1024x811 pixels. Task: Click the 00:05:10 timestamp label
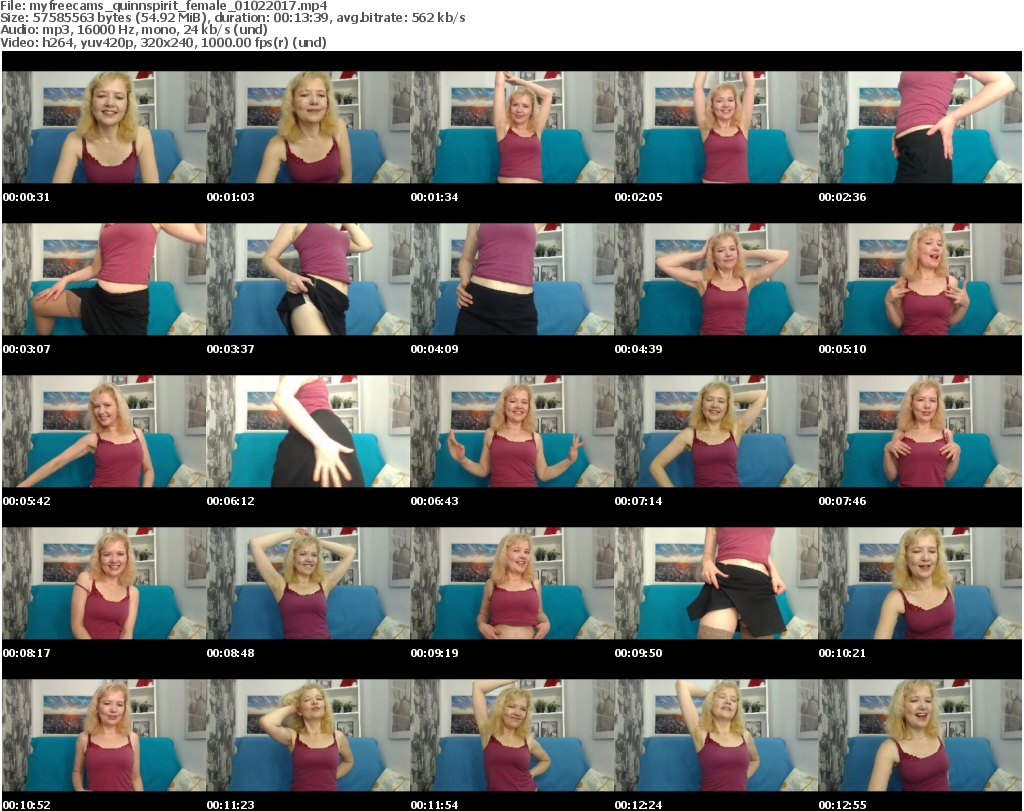[x=842, y=349]
